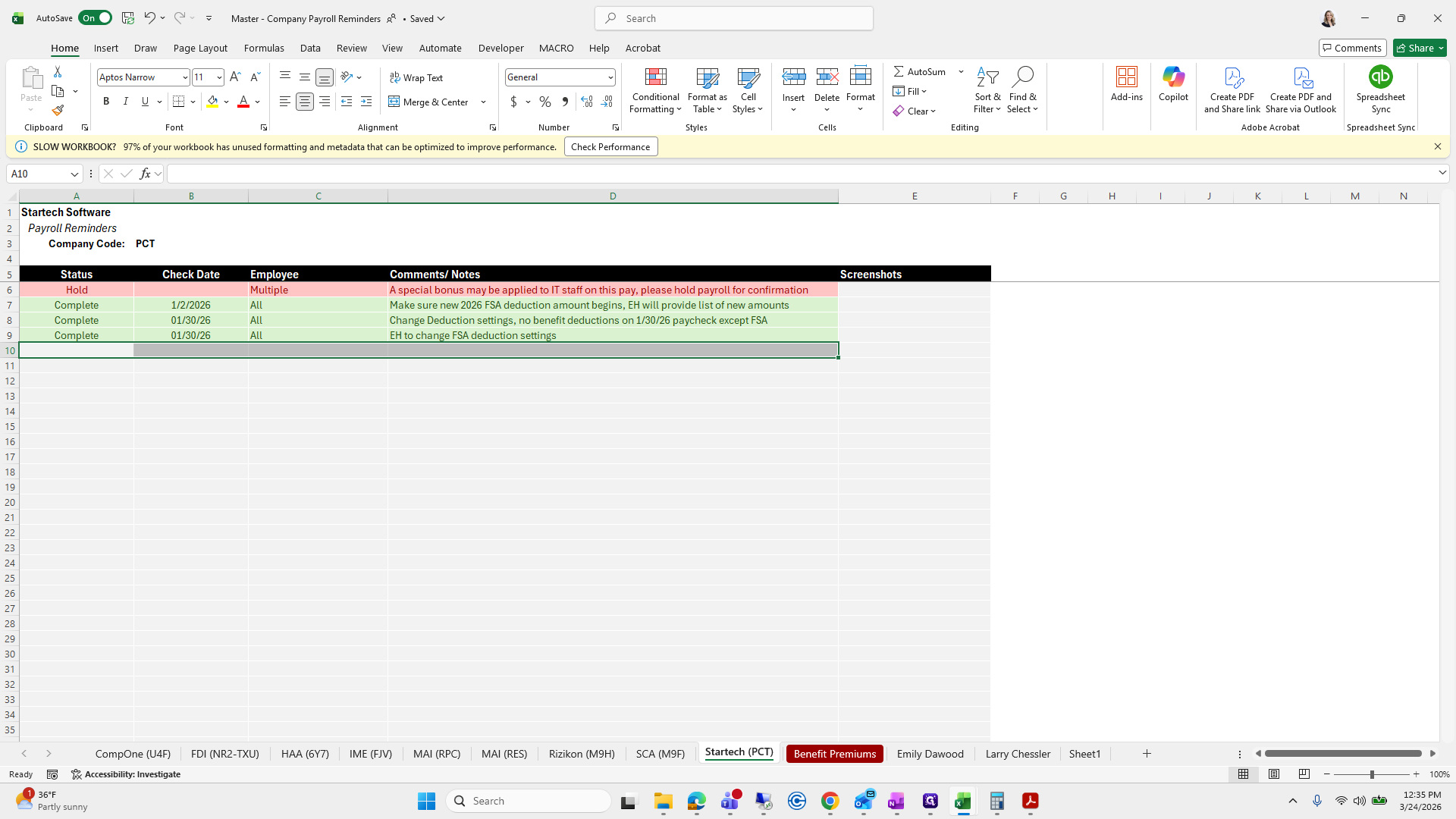Image resolution: width=1456 pixels, height=819 pixels.
Task: Toggle the AutoSave switch off
Action: click(96, 18)
